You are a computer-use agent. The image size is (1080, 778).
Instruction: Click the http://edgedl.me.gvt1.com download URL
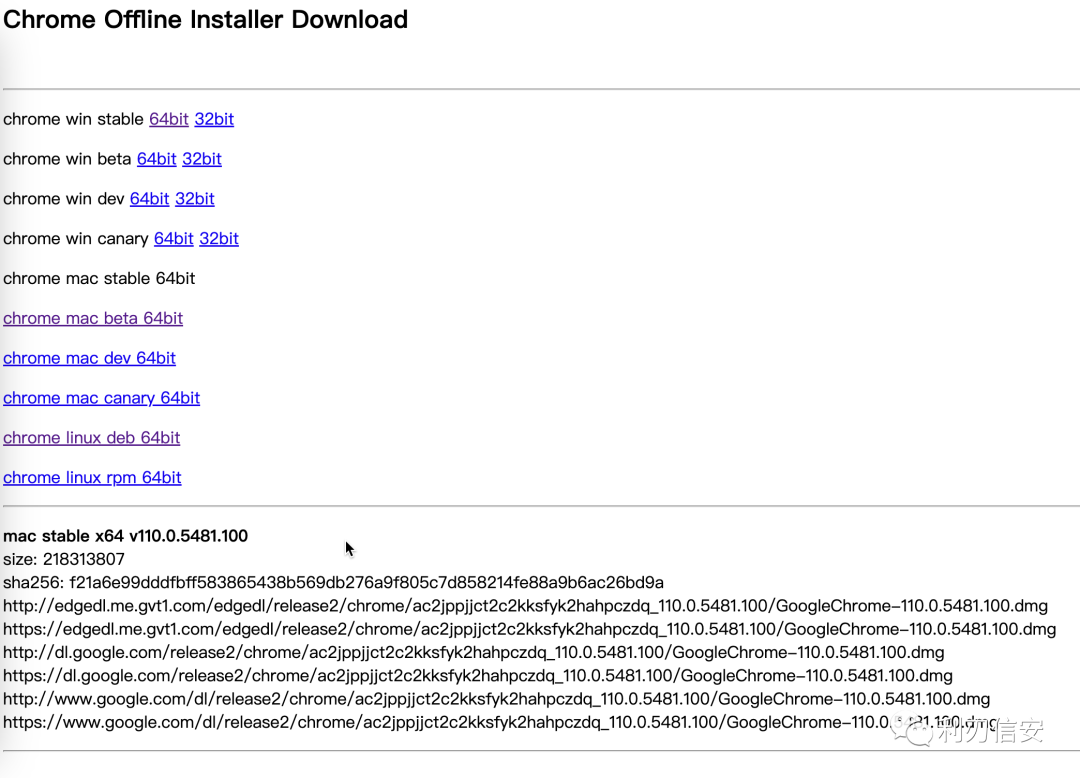click(526, 606)
